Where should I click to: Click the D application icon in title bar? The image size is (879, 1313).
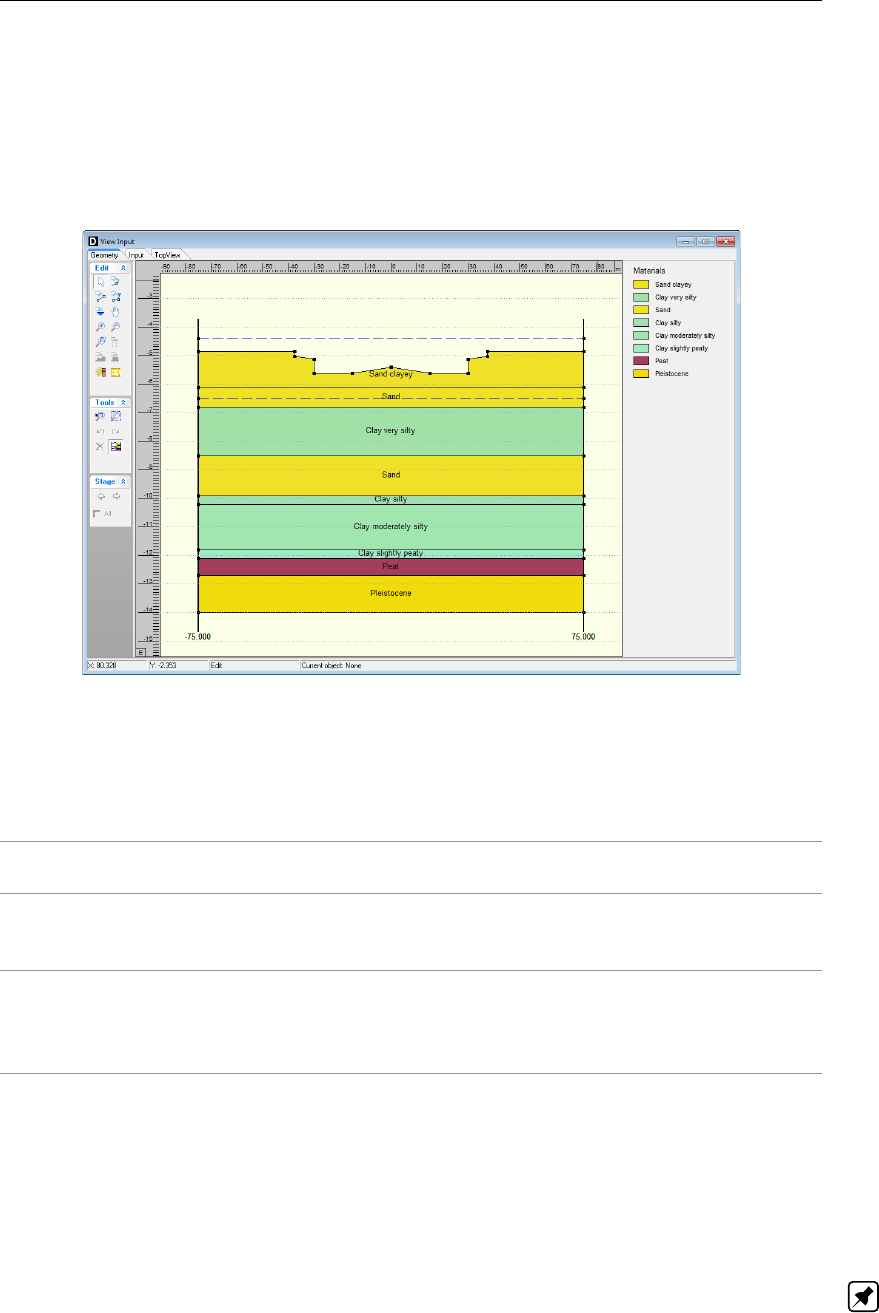coord(93,241)
